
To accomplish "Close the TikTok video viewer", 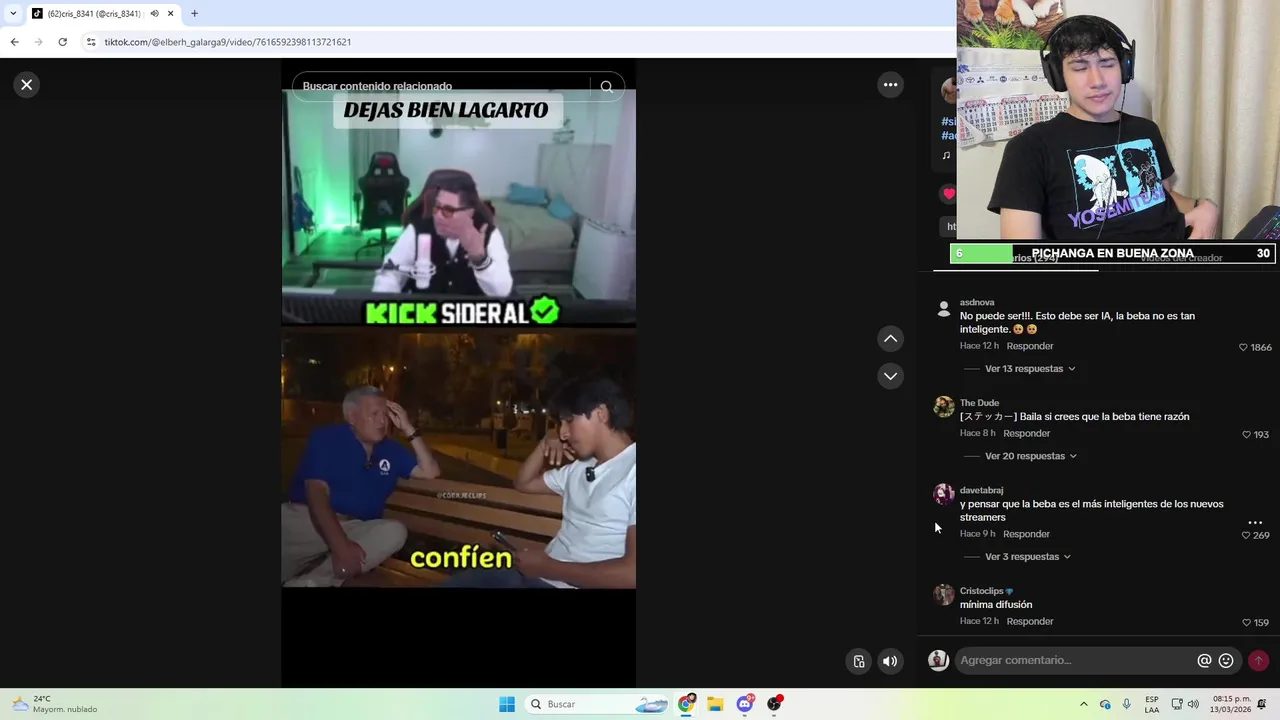I will (27, 85).
